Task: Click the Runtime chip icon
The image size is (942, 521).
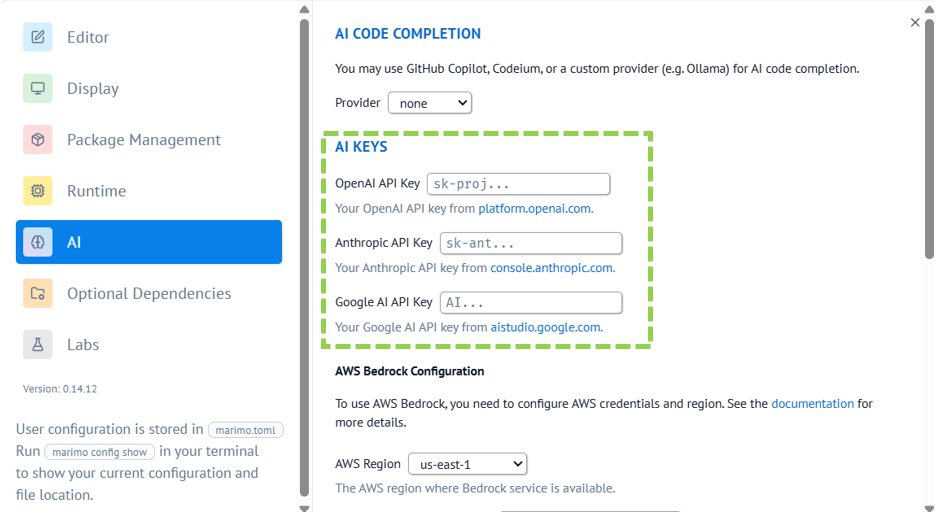Action: [38, 191]
